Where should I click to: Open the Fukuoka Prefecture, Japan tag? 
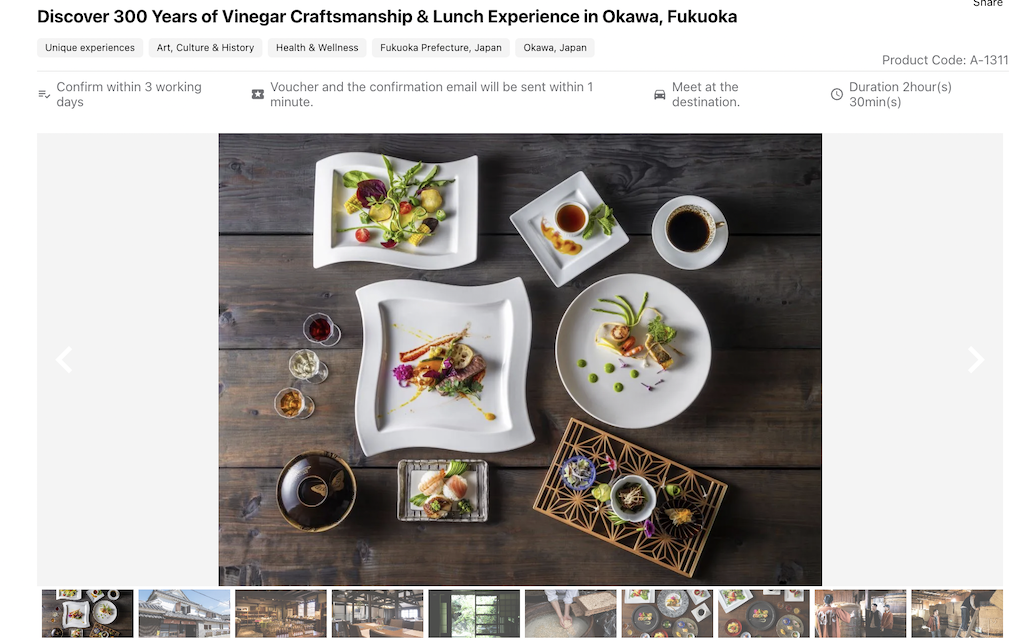[441, 48]
